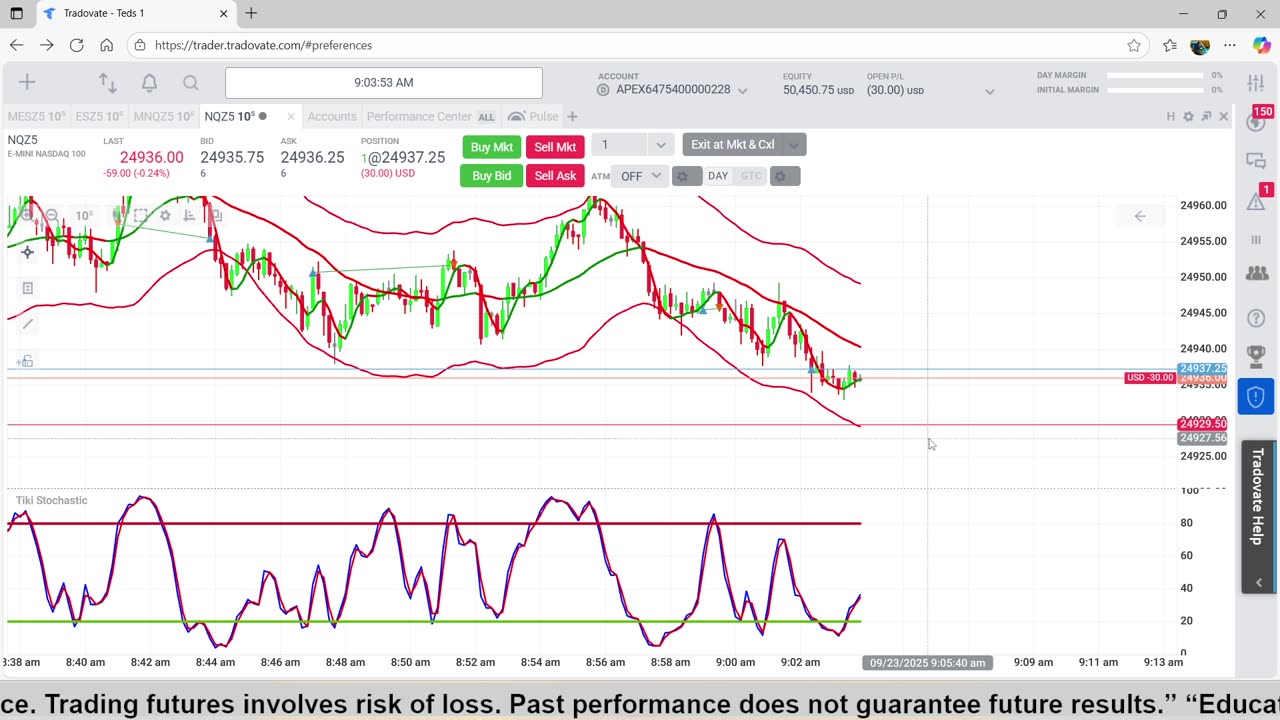This screenshot has height=720, width=1280.
Task: Click the order quantity field showing 1
Action: (621, 145)
